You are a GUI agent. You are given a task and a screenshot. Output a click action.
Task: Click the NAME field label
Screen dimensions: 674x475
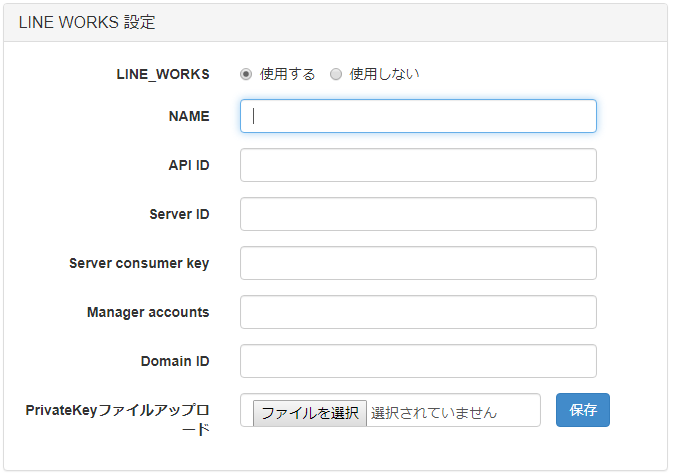coord(189,116)
